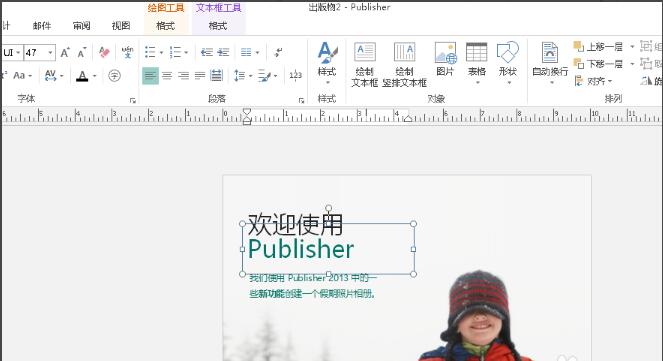Click 上移一层 (Bring Forward)

(598, 46)
